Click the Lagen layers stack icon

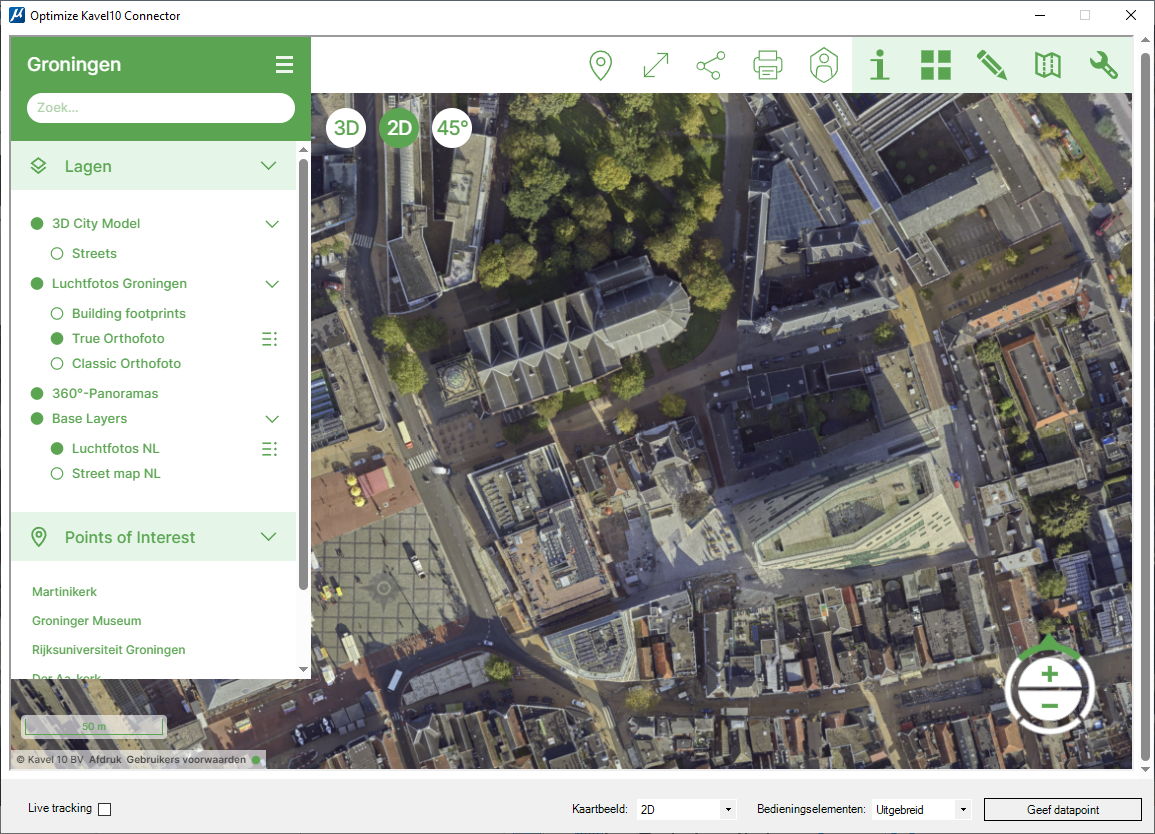coord(38,166)
